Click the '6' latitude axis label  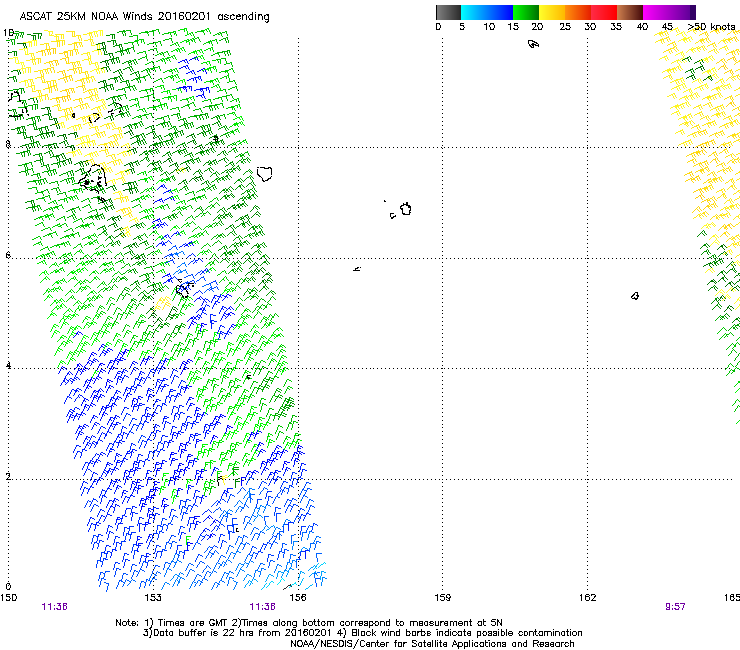[8, 255]
